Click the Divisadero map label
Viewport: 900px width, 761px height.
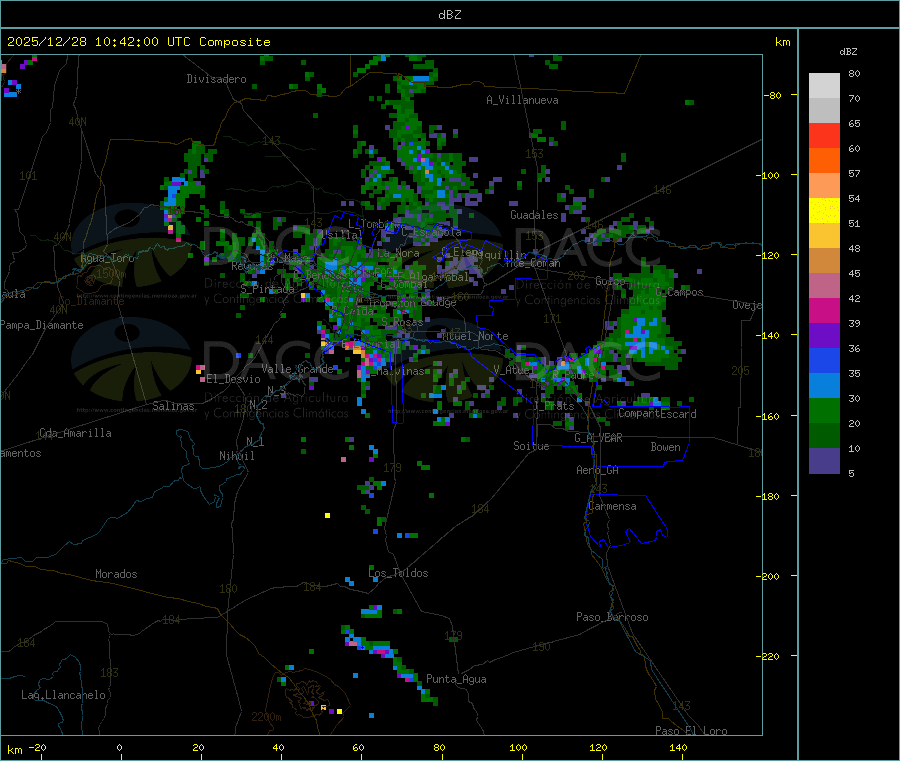coord(216,79)
